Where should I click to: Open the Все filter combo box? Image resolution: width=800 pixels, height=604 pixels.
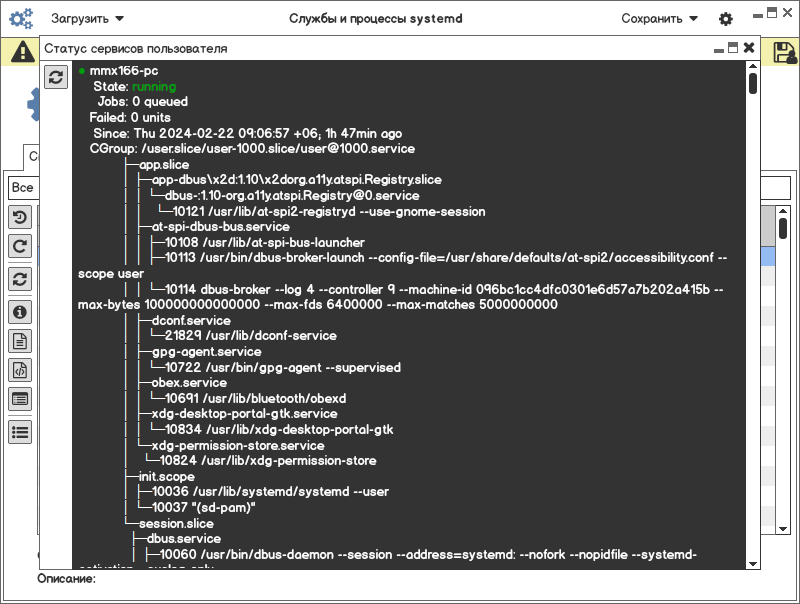pyautogui.click(x=23, y=188)
